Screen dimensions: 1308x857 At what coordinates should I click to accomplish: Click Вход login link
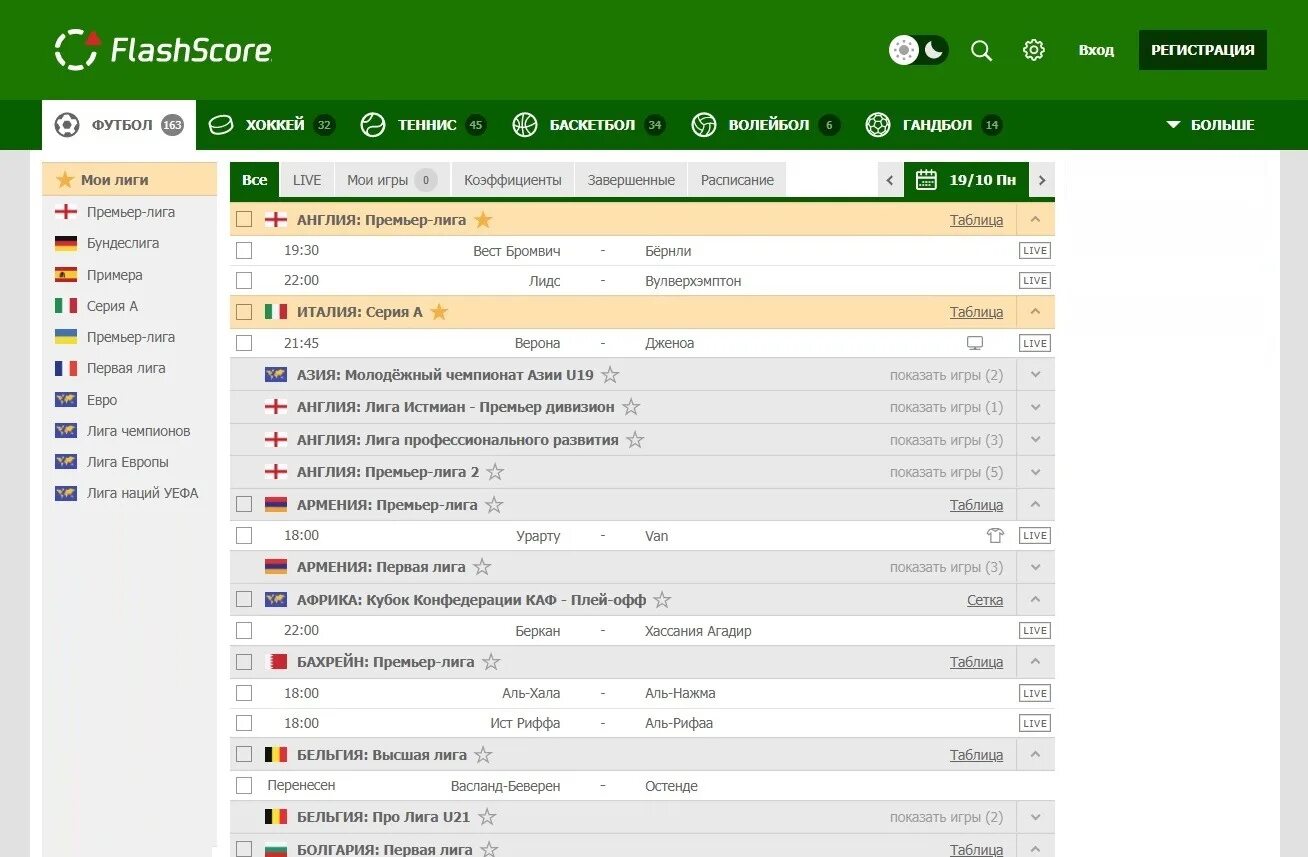point(1096,50)
